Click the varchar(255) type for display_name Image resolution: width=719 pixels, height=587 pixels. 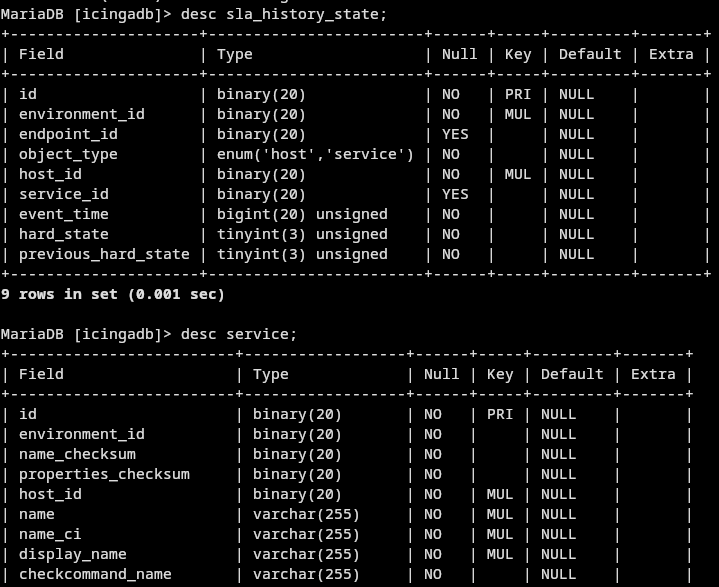coord(306,554)
